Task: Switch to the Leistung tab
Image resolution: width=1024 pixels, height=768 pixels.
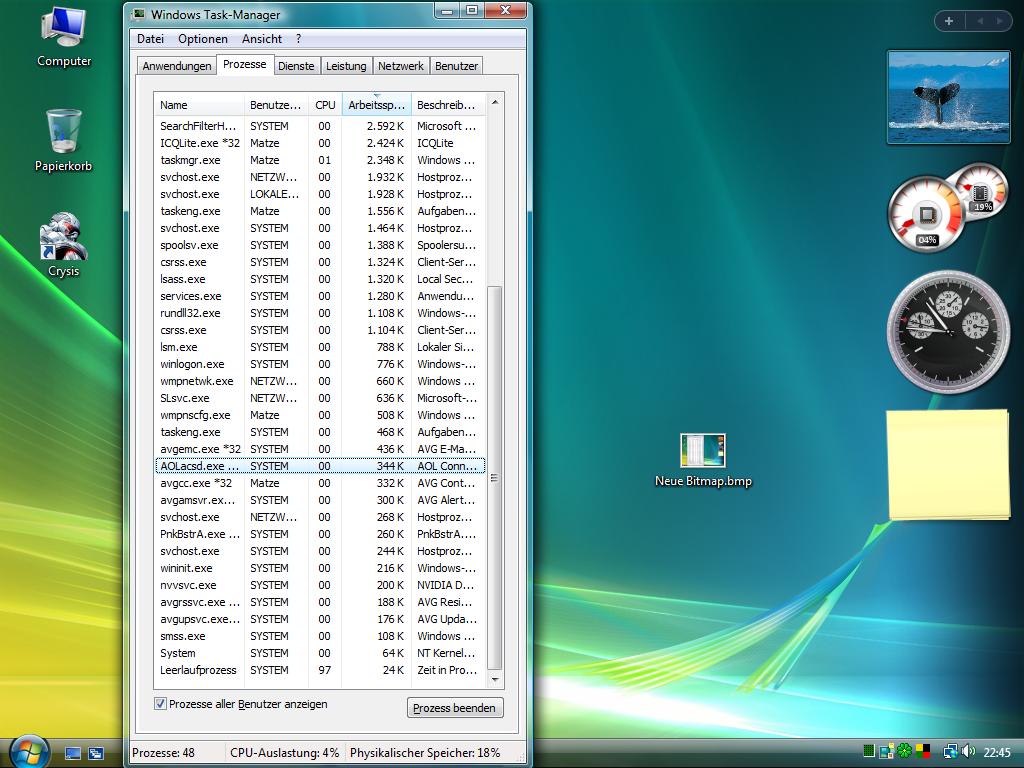Action: (346, 66)
